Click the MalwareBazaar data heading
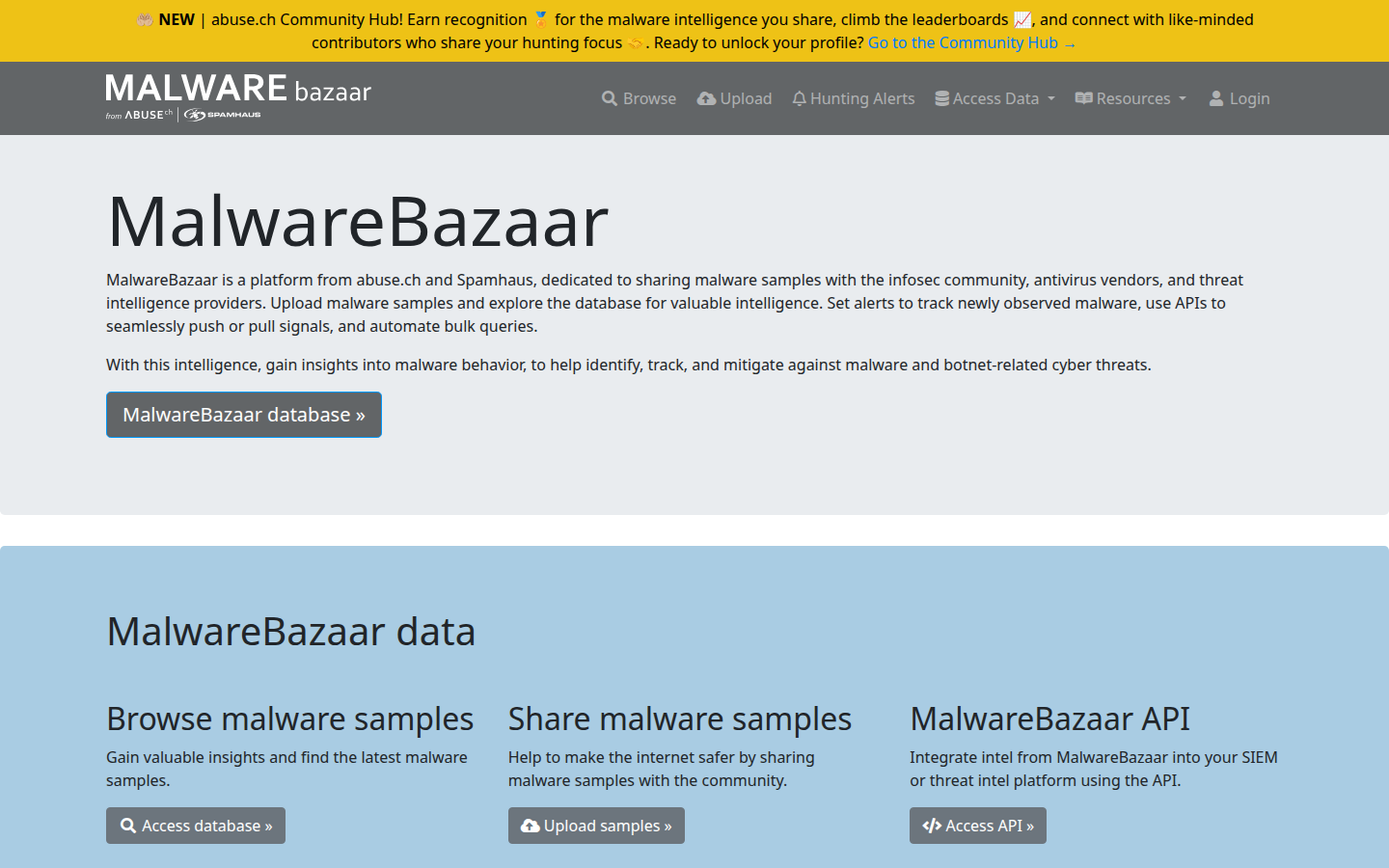Image resolution: width=1389 pixels, height=868 pixels. click(291, 632)
